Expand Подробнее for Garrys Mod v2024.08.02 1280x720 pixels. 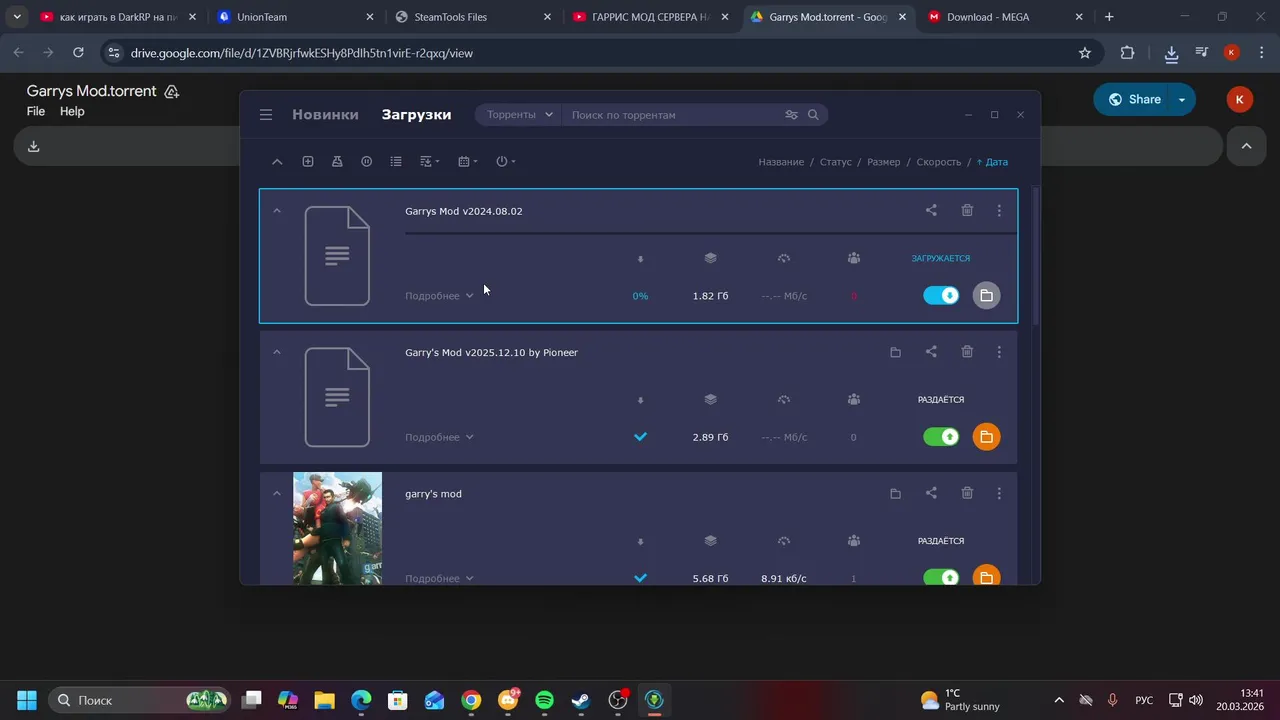[439, 296]
